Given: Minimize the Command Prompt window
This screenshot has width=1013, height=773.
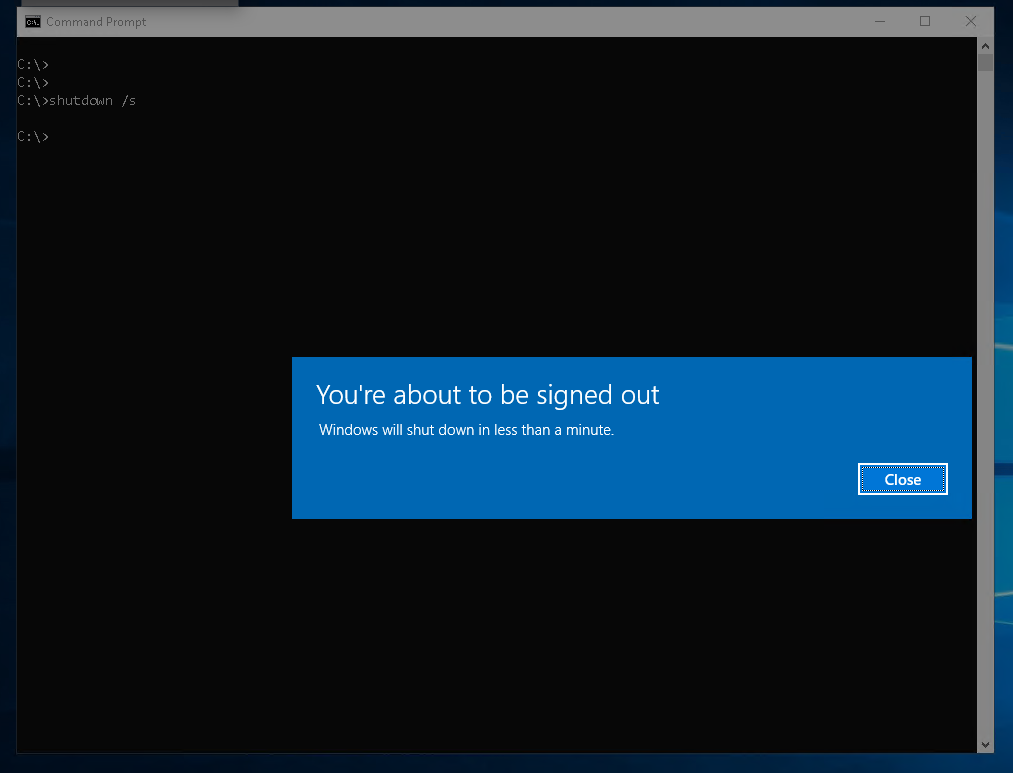Looking at the screenshot, I should pos(880,21).
